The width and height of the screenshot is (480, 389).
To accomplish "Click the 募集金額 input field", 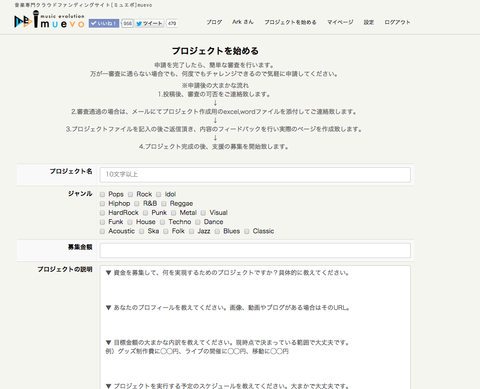I will tap(255, 250).
